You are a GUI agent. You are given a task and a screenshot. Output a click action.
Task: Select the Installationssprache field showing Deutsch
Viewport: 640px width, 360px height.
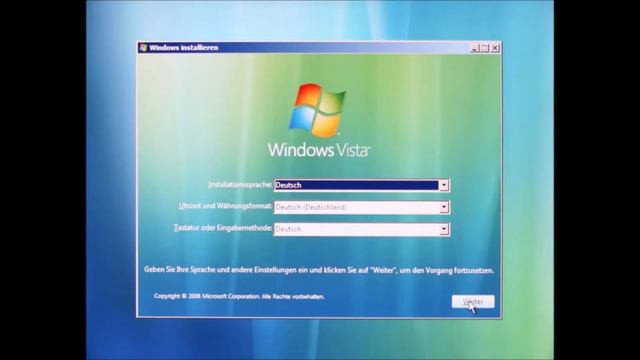pyautogui.click(x=362, y=185)
